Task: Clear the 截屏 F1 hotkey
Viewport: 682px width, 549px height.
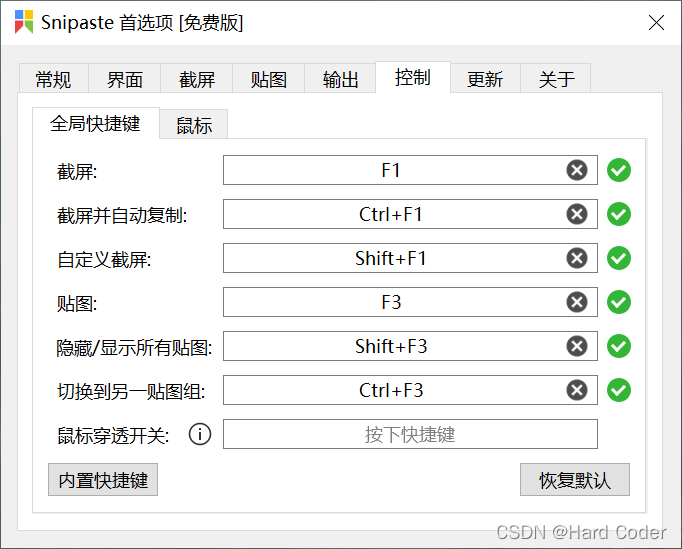Action: click(577, 170)
